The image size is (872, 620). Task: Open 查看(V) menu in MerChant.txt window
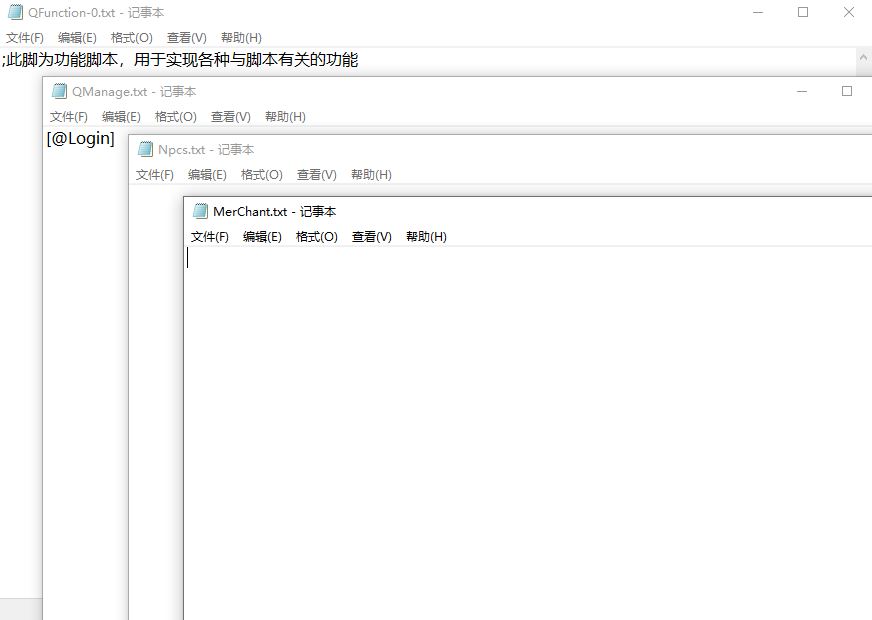(x=372, y=237)
